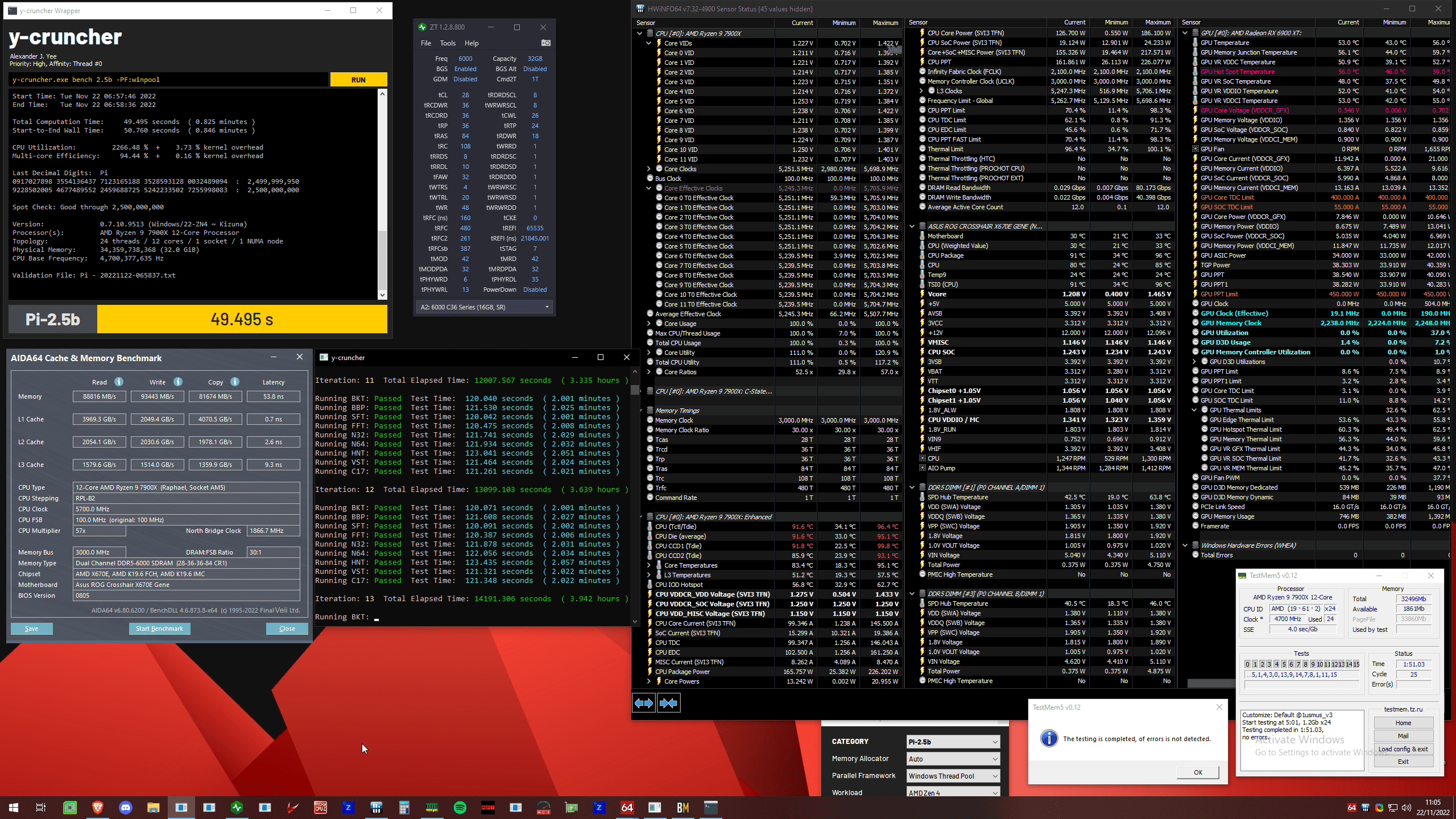Click the AIDA64 icon in taskbar
Viewport: 1456px width, 819px height.
click(x=627, y=808)
